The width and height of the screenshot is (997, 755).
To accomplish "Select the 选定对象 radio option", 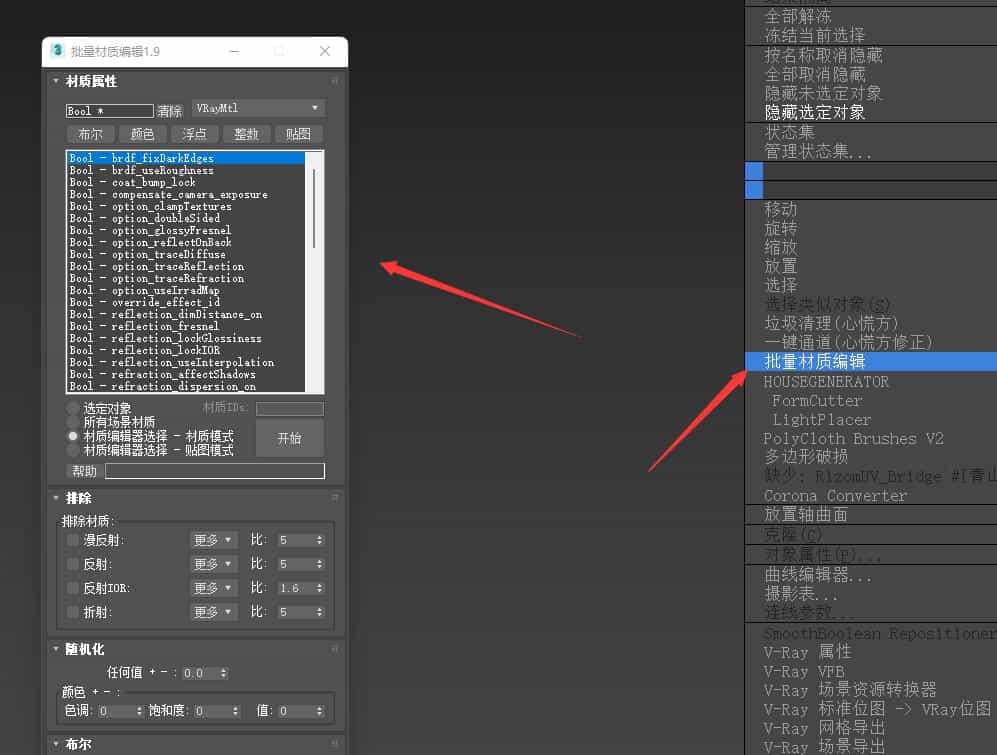I will [73, 409].
